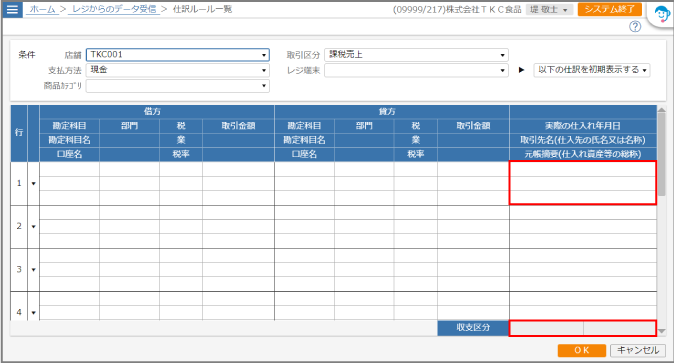
Task: Click the 収支区分 label
Action: (x=473, y=328)
